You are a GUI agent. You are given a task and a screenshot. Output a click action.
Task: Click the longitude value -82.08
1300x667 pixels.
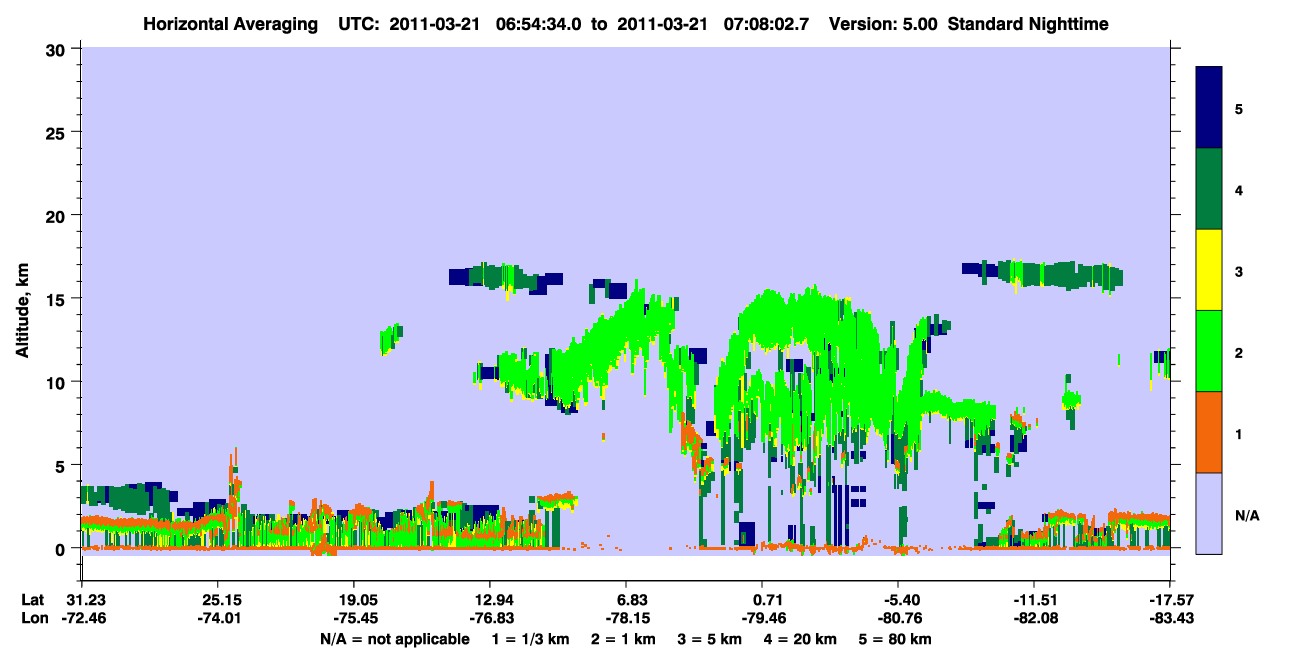(1034, 619)
